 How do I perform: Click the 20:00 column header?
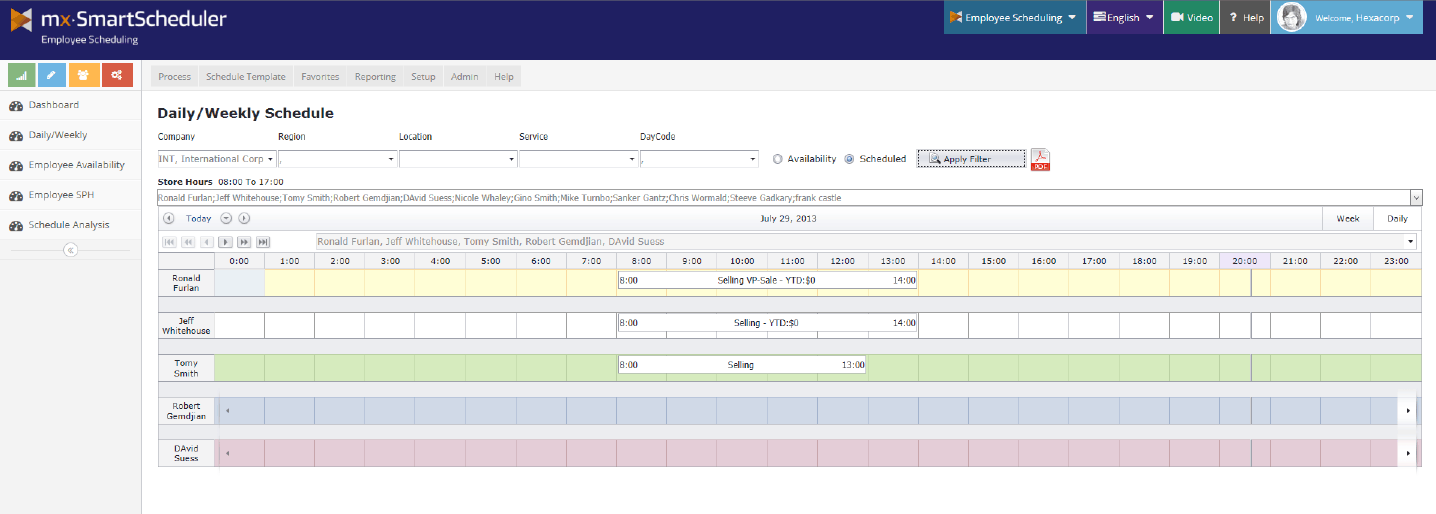1244,261
